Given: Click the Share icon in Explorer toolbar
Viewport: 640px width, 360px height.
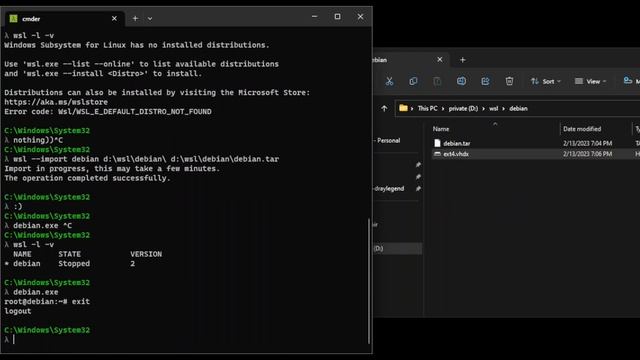Looking at the screenshot, I should [485, 81].
